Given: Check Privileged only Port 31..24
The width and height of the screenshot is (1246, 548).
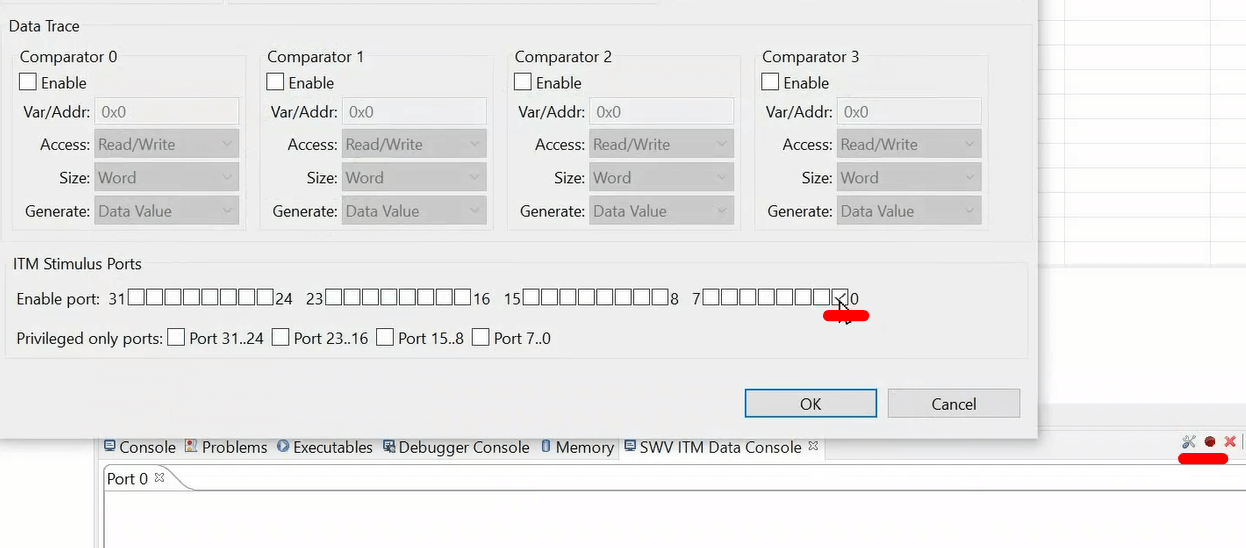Looking at the screenshot, I should tap(176, 338).
